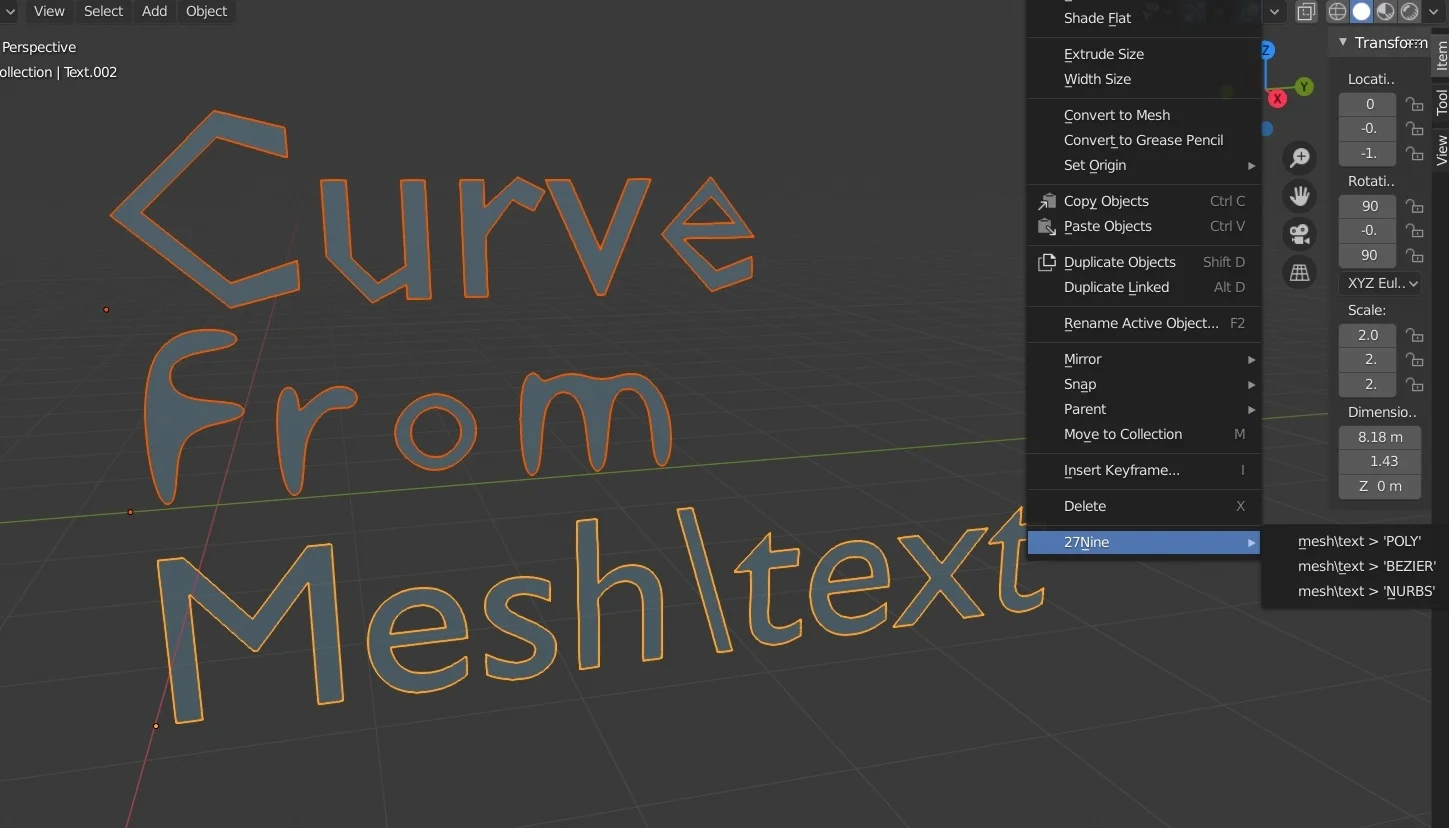The image size is (1449, 828).
Task: Collapse the Transform panel
Action: click(x=1343, y=42)
